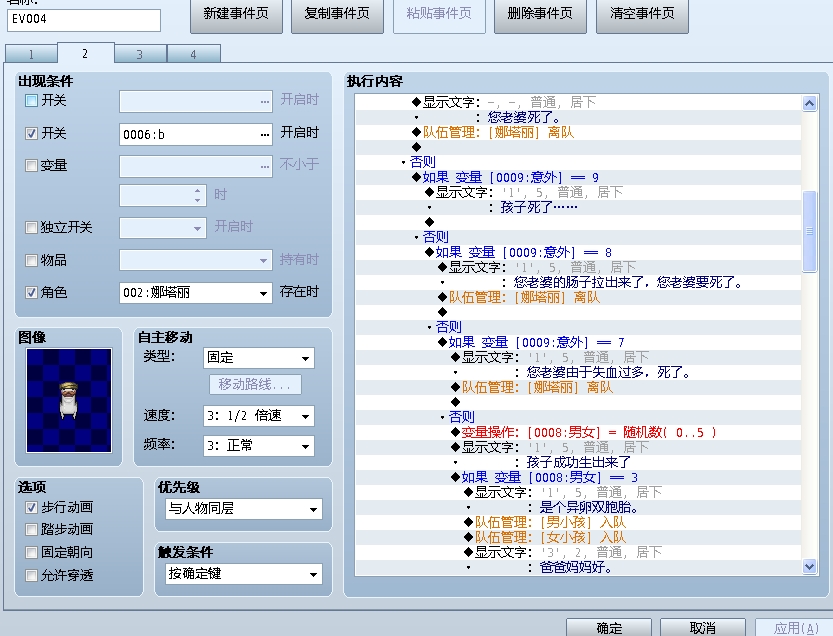The height and width of the screenshot is (636, 833).
Task: Click the 复制事件页 button
Action: tap(337, 15)
